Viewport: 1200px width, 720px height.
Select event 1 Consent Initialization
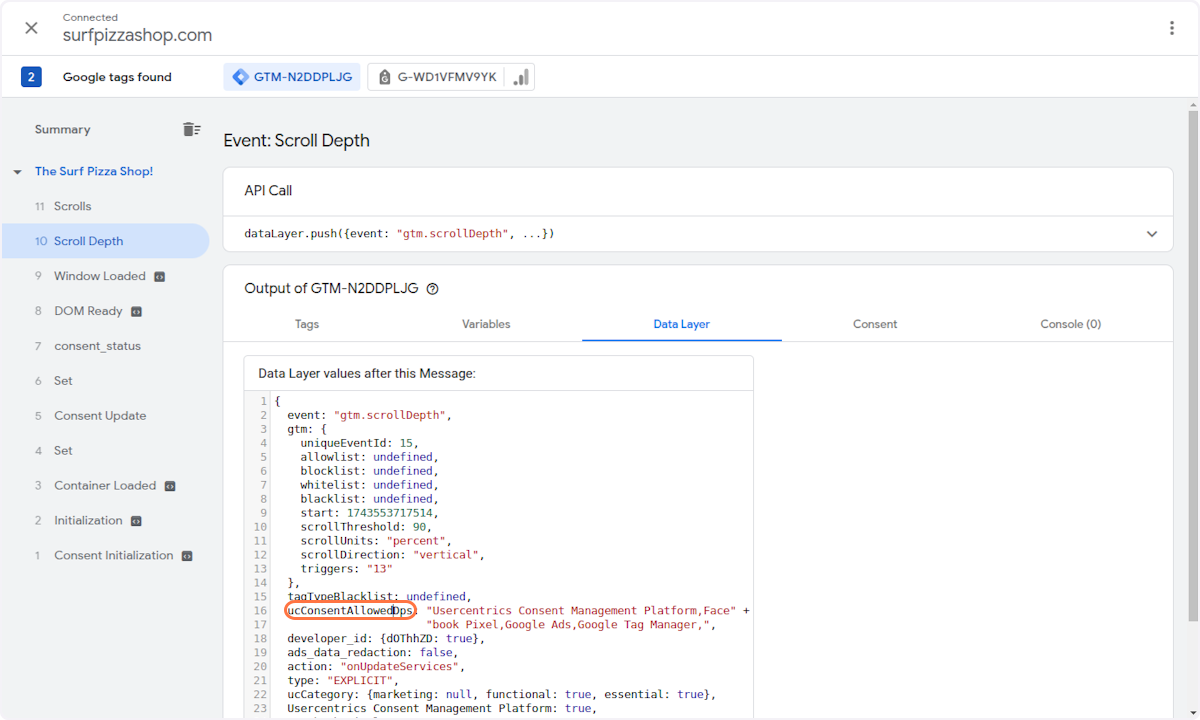[105, 556]
